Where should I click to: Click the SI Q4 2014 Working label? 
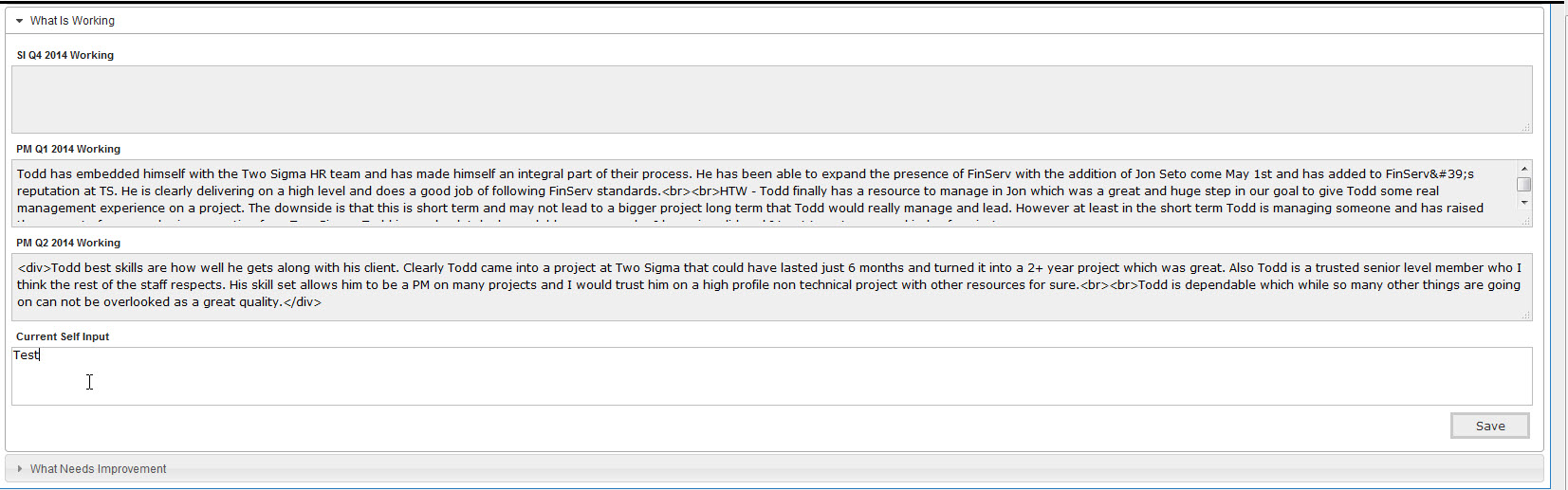click(x=65, y=55)
